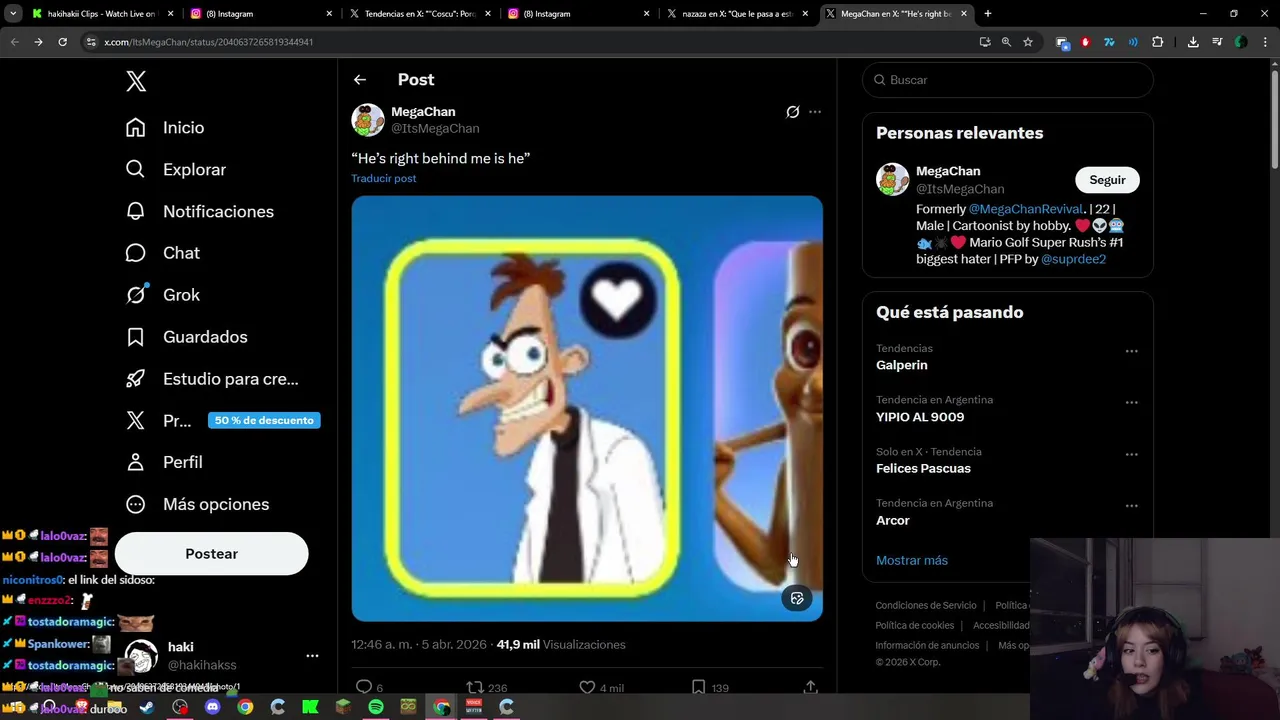Click the install app icon in the address bar
This screenshot has width=1280, height=720.
coord(985,42)
